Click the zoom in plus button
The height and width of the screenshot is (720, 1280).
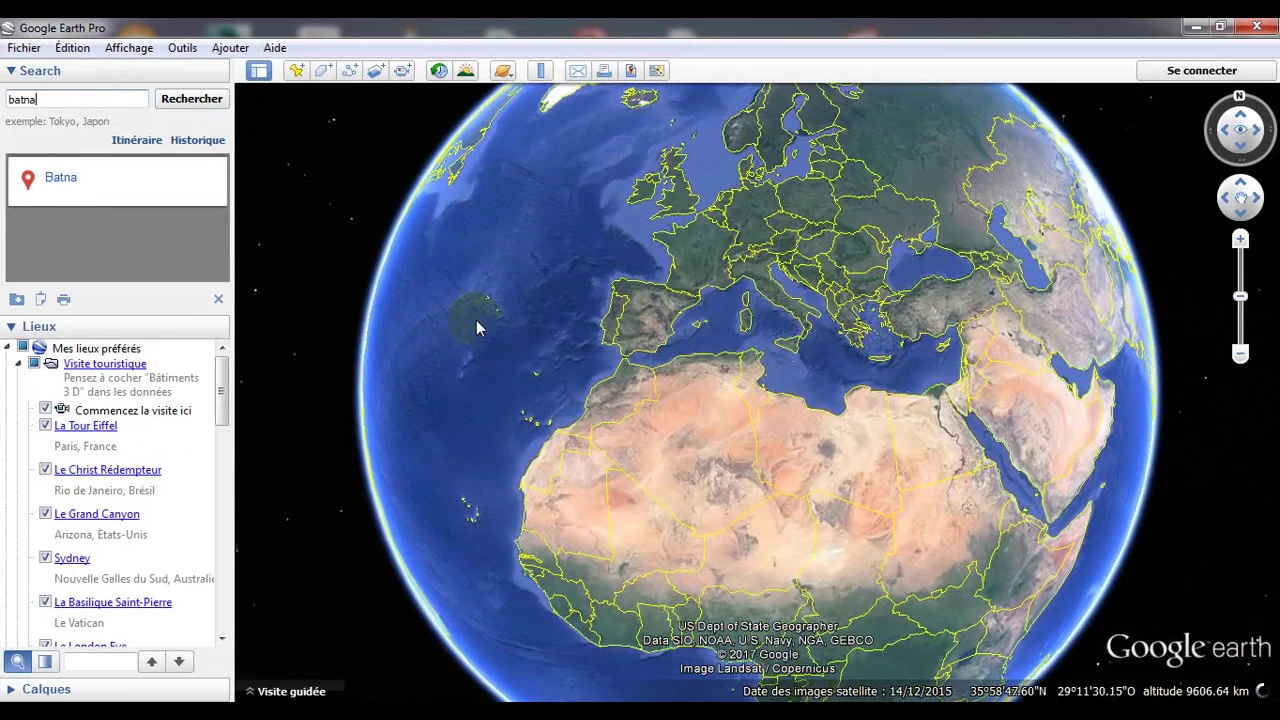click(1240, 239)
